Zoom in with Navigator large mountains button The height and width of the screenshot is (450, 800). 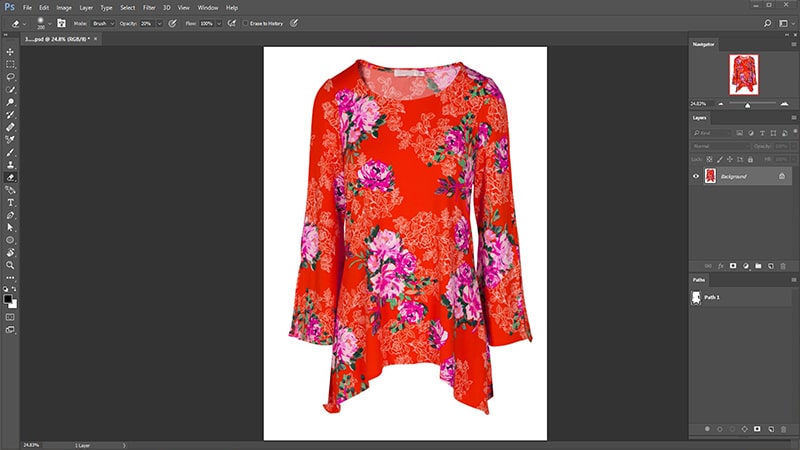coord(784,104)
